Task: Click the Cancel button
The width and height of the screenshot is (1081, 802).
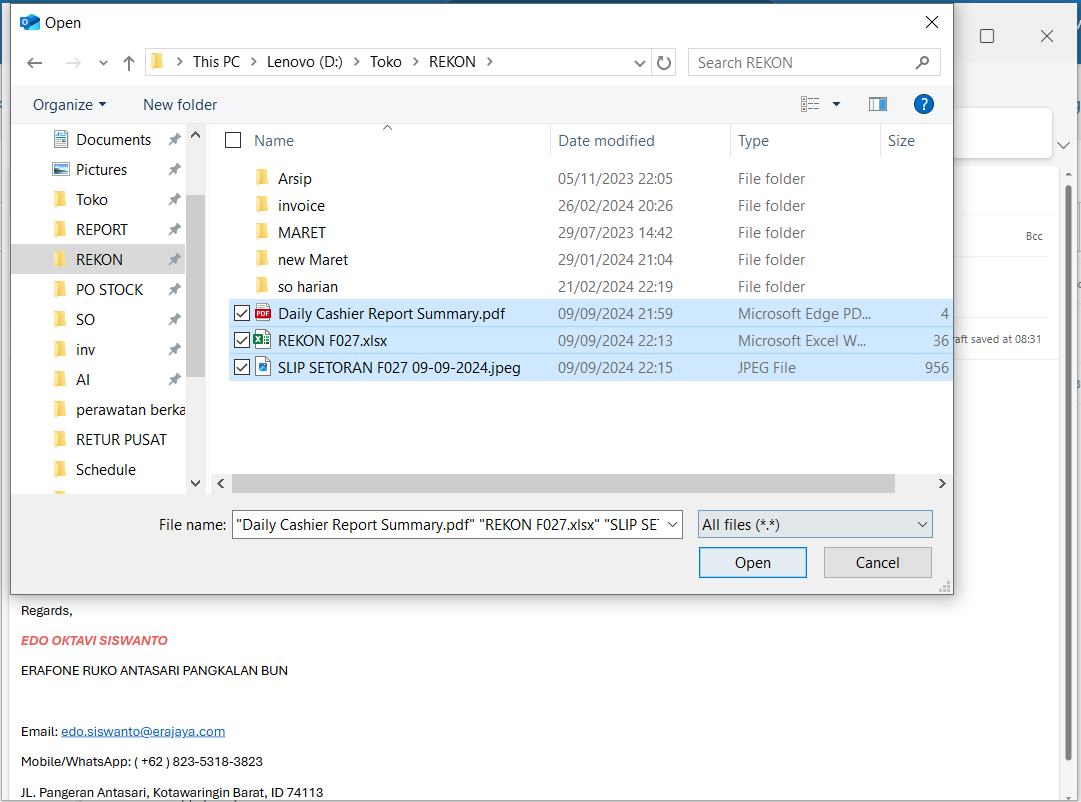Action: point(877,562)
